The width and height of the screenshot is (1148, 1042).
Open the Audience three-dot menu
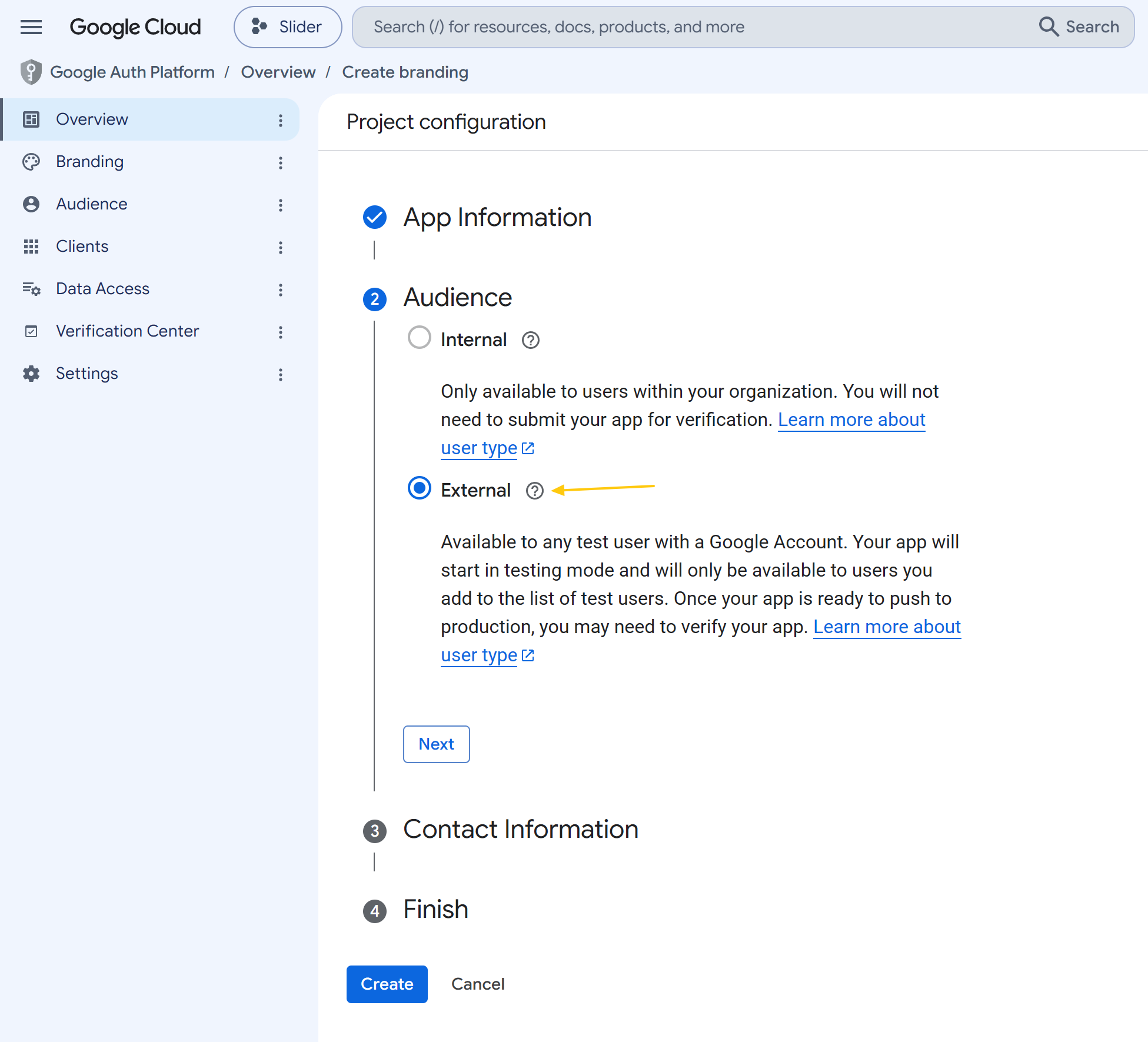(x=281, y=205)
